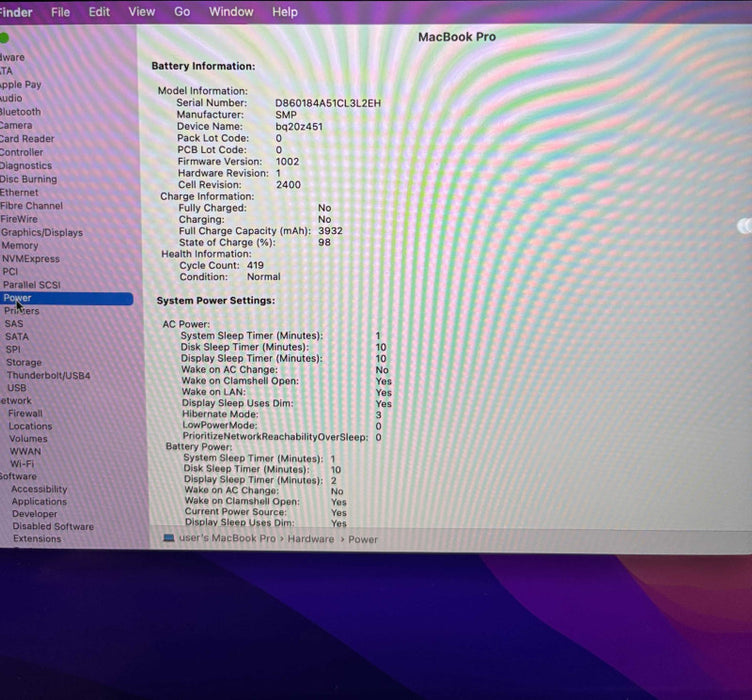
Task: Open the View menu
Action: (x=141, y=12)
